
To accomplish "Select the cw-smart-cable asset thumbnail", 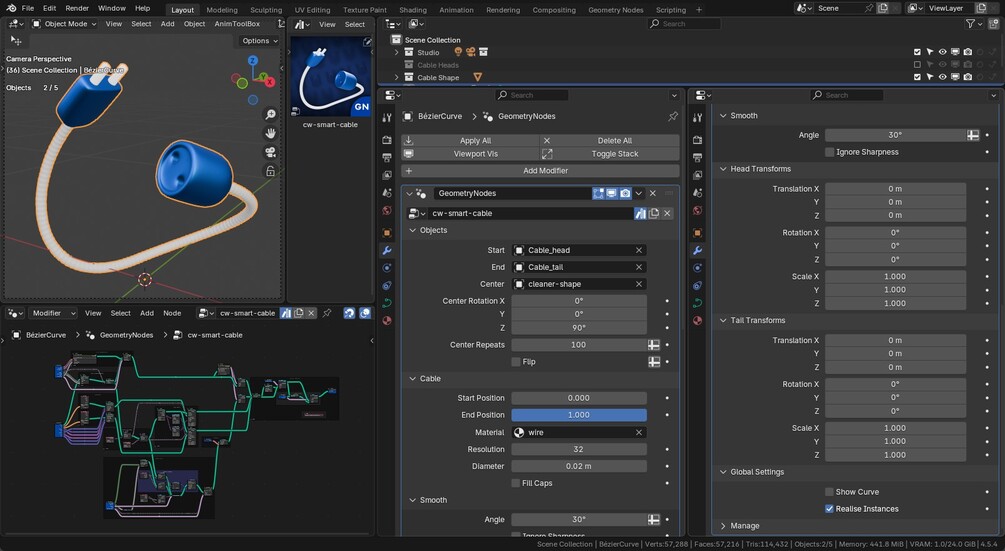I will (331, 77).
